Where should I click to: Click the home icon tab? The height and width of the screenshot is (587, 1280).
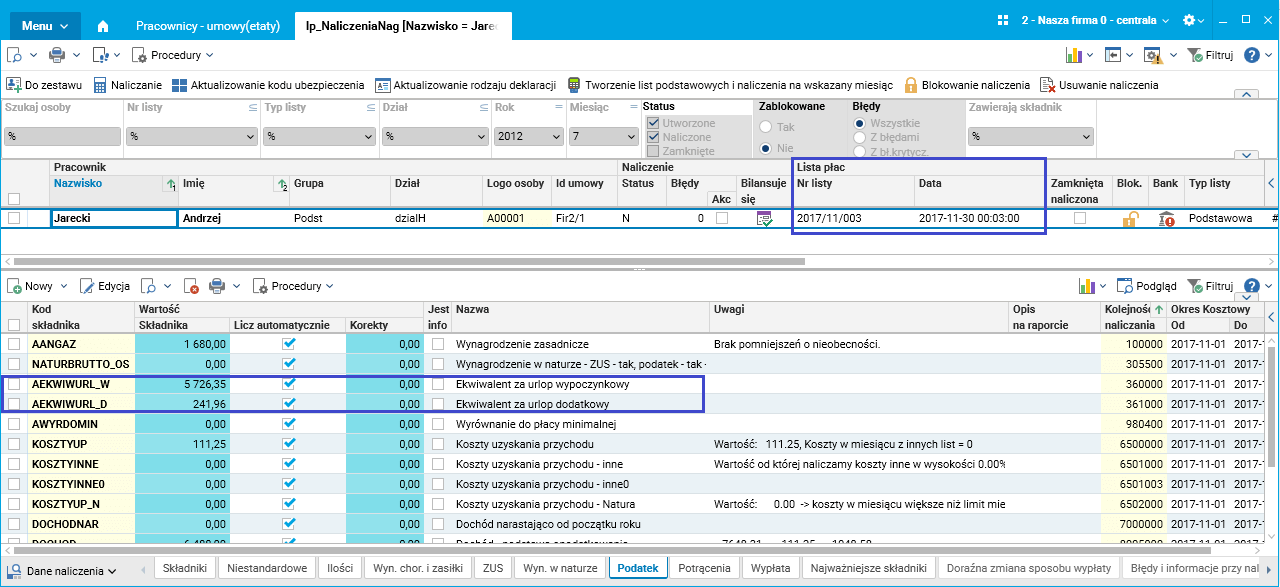click(103, 24)
